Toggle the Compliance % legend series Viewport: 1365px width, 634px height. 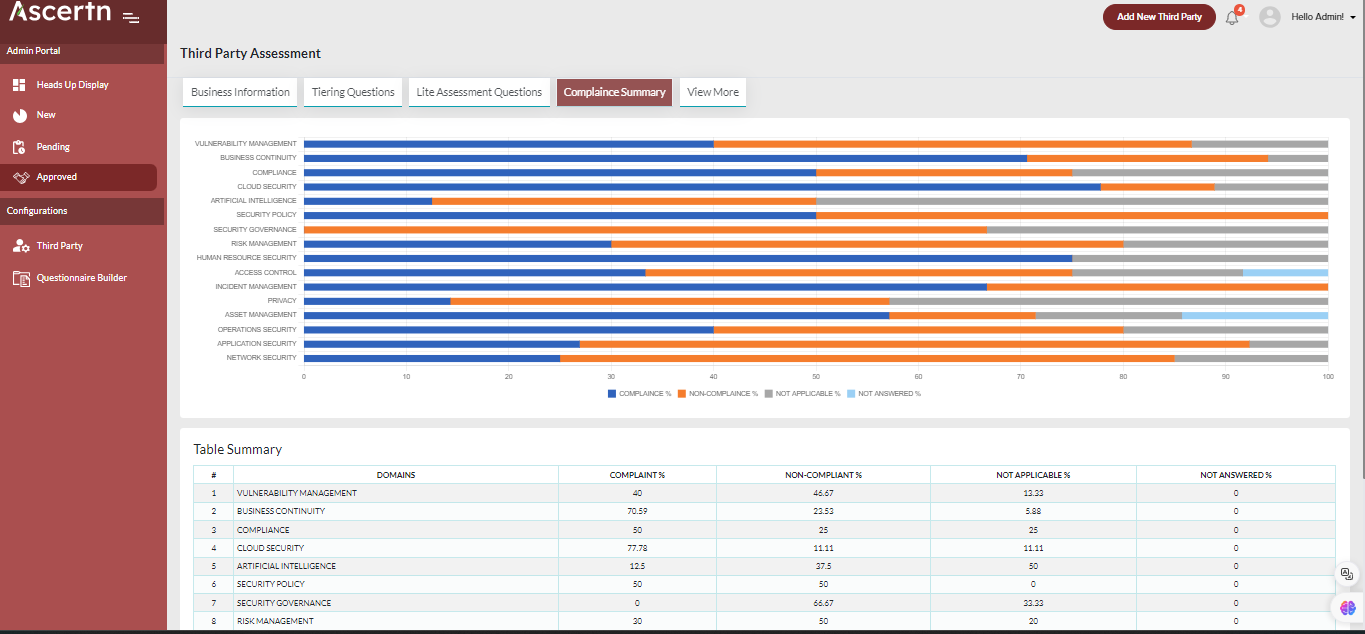click(639, 394)
